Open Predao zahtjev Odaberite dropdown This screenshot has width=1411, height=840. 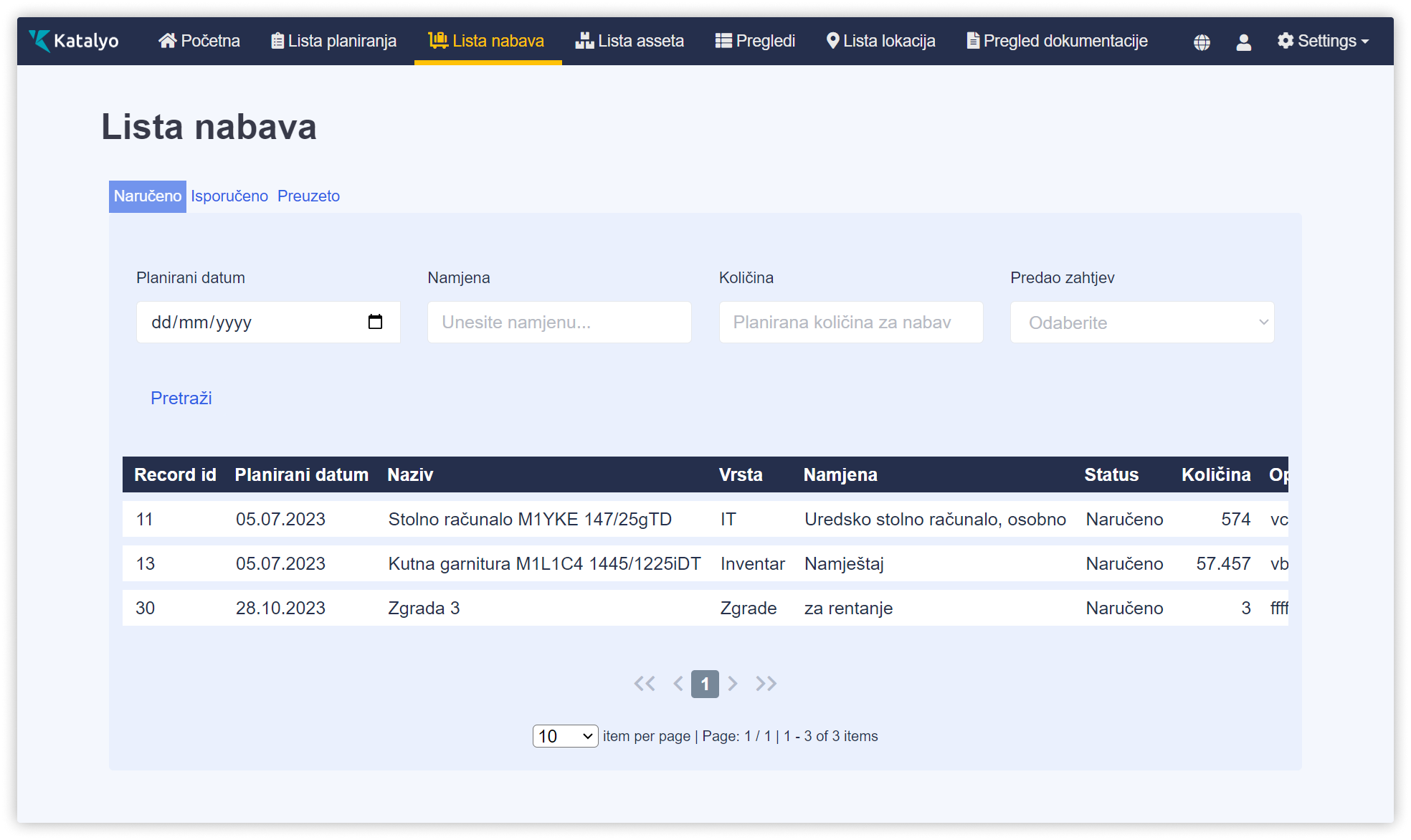1141,323
